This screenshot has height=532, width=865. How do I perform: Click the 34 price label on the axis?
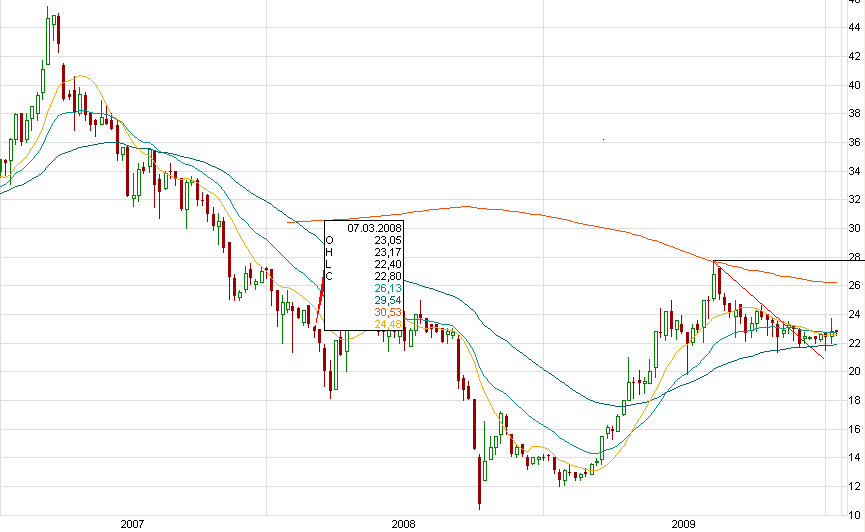tap(855, 171)
